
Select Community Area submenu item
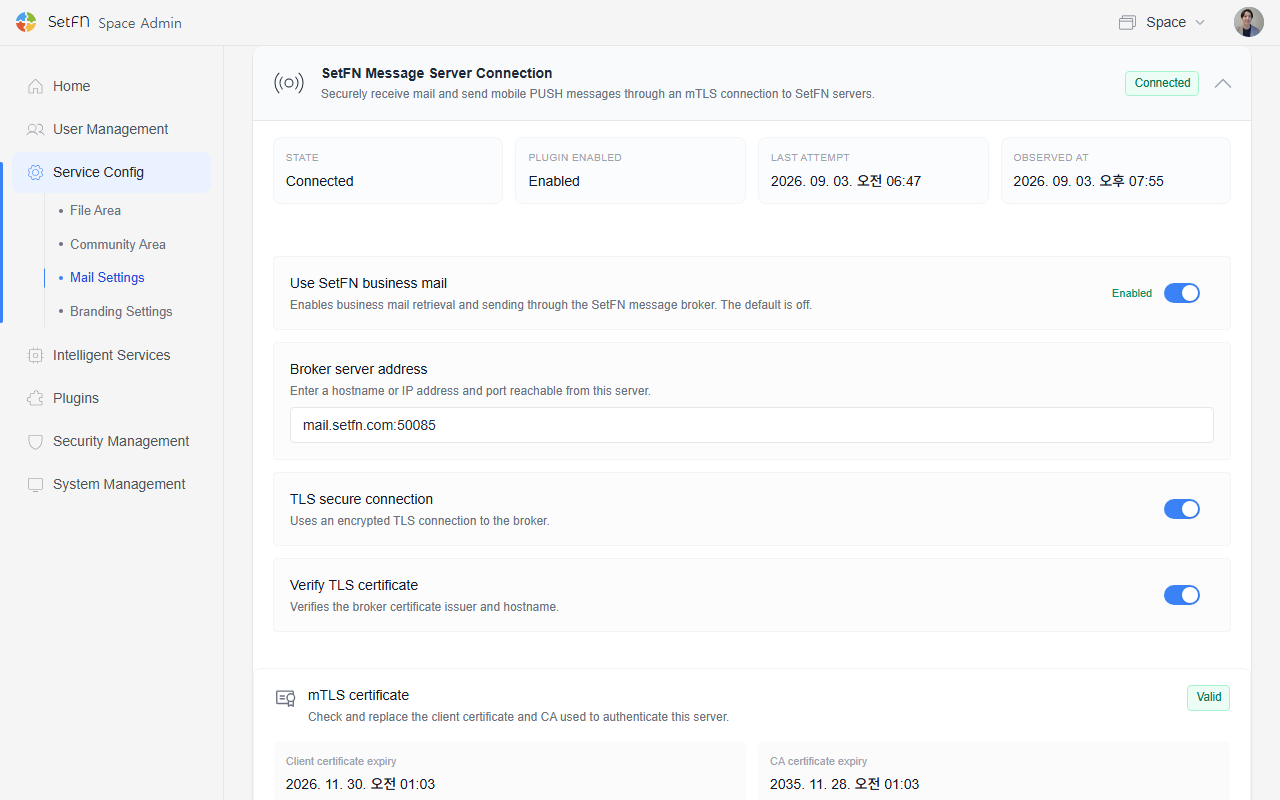117,244
